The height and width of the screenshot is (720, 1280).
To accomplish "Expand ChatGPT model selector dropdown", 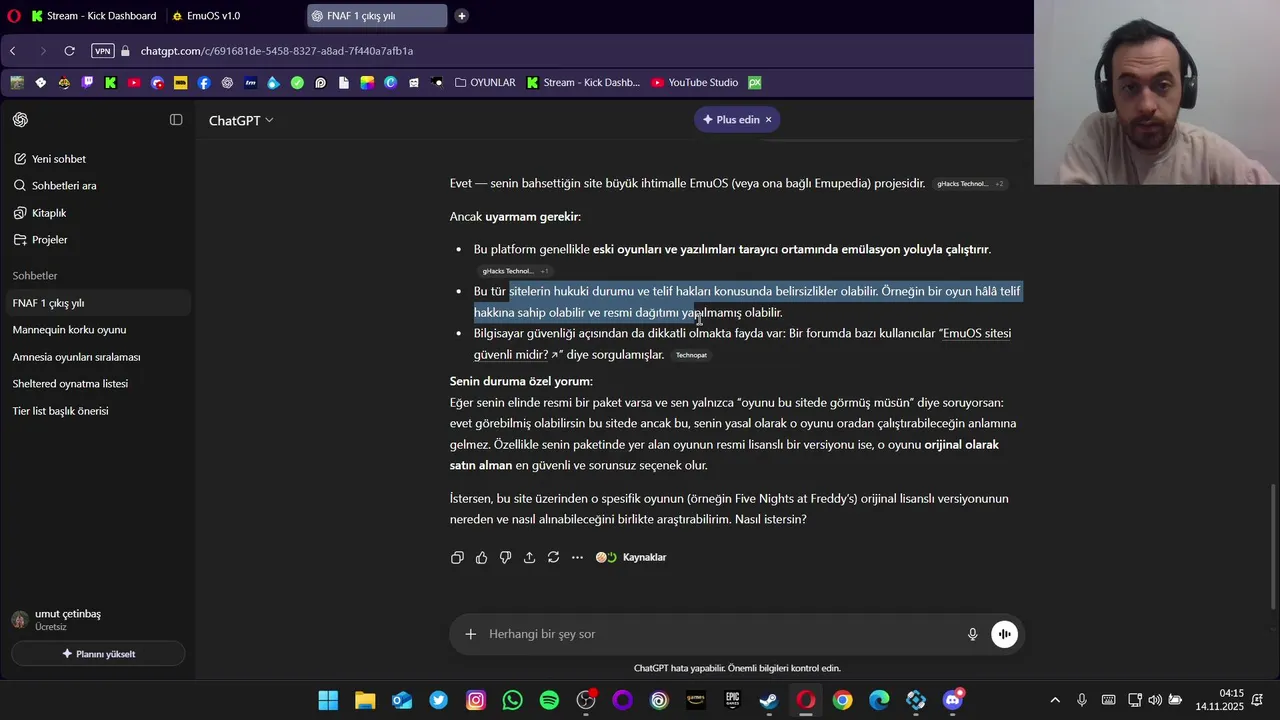I will pyautogui.click(x=241, y=120).
